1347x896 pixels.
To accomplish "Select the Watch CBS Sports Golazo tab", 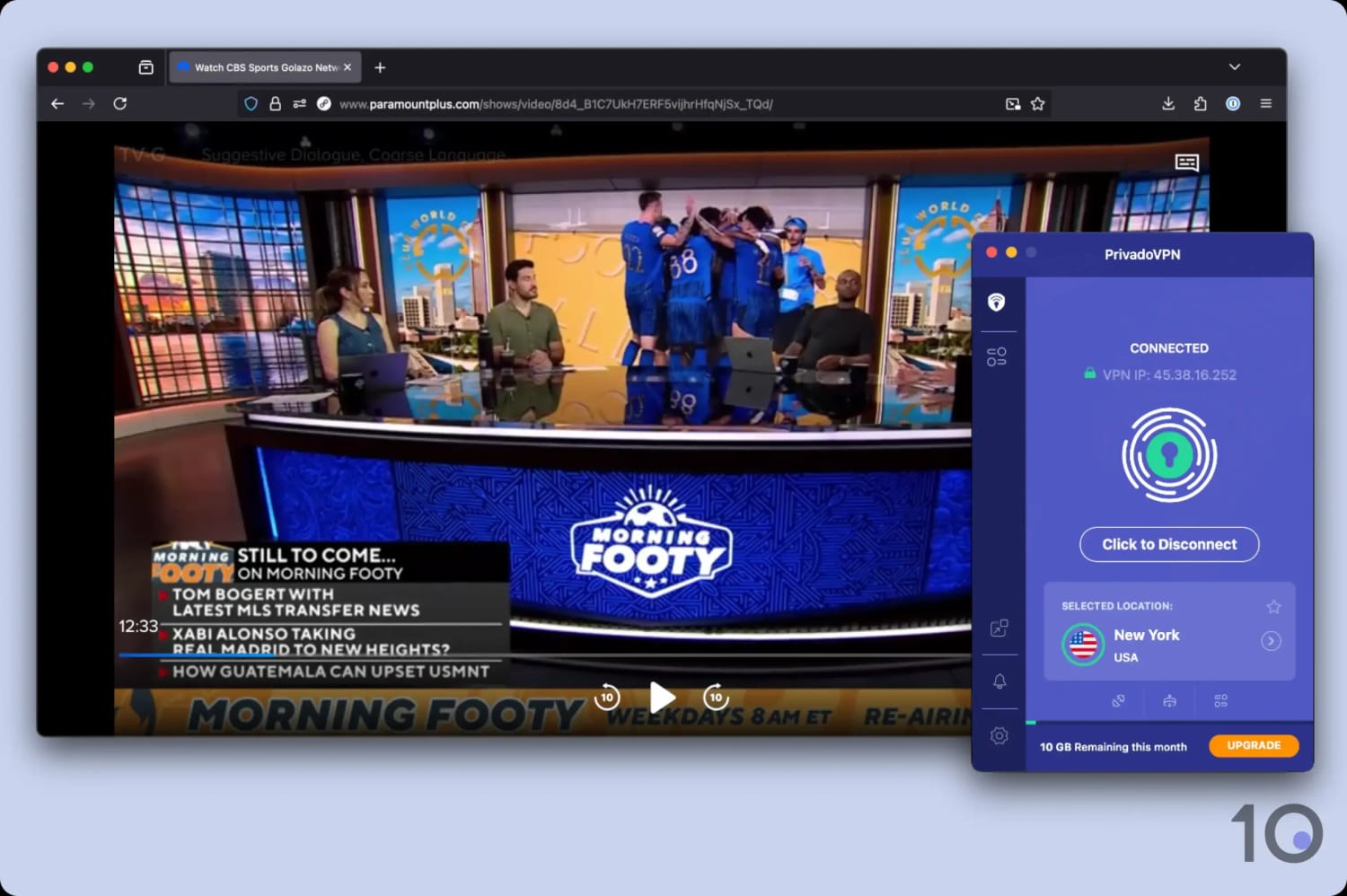I will [266, 67].
